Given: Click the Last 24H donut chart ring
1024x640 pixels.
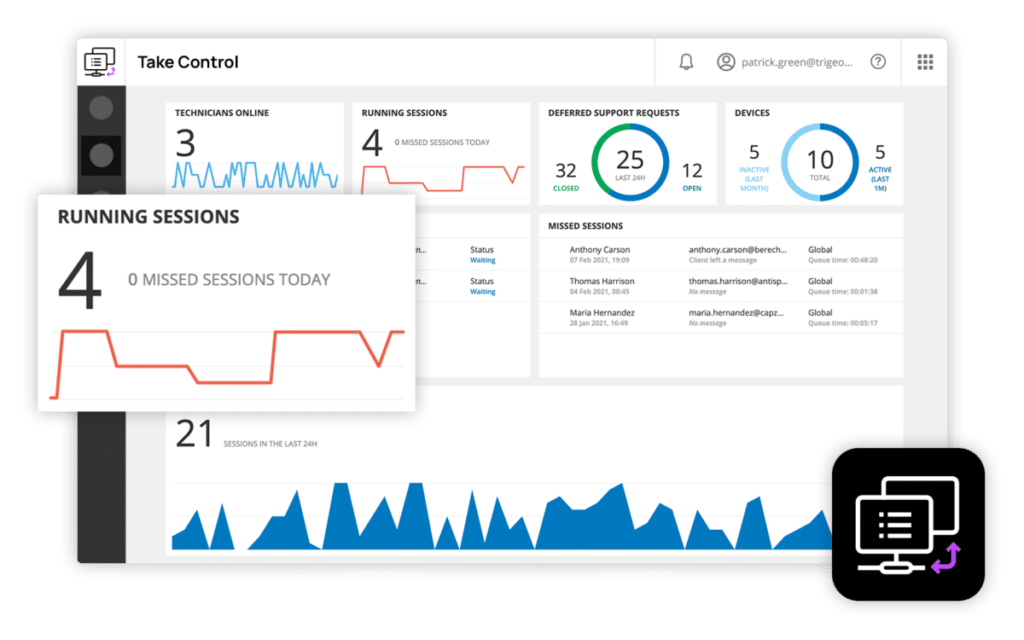Looking at the screenshot, I should coord(629,160).
